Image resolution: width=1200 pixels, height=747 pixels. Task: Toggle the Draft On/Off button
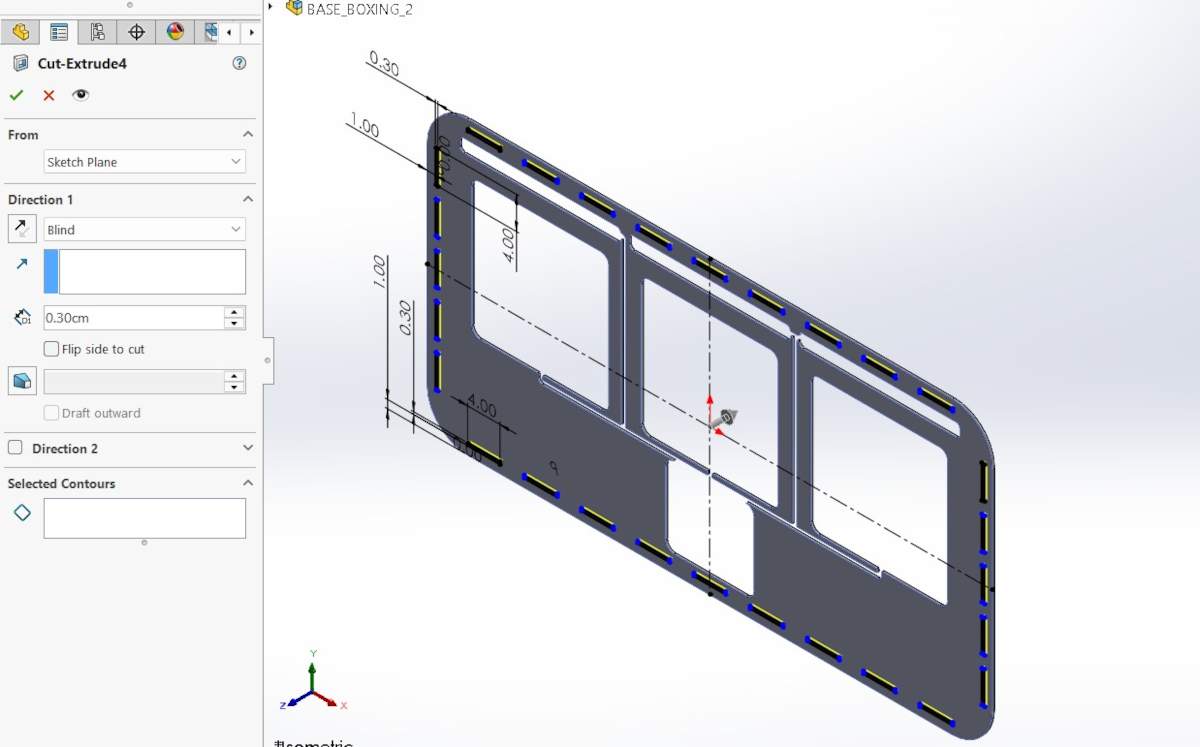pyautogui.click(x=22, y=381)
